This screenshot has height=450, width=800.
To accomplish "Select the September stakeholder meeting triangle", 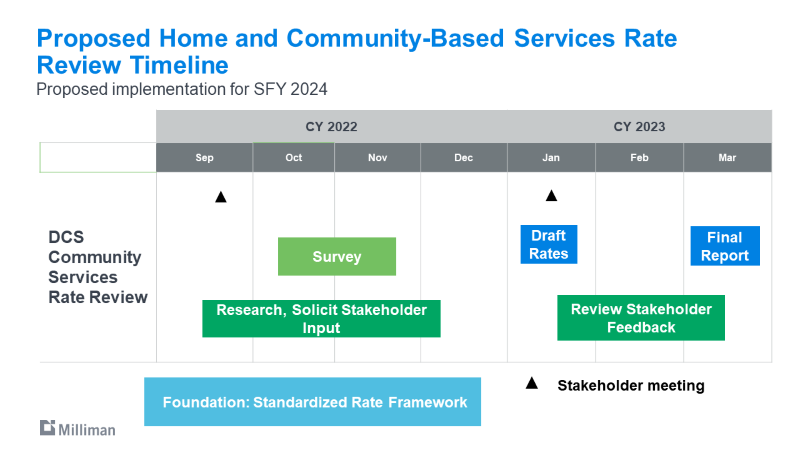I will click(221, 197).
